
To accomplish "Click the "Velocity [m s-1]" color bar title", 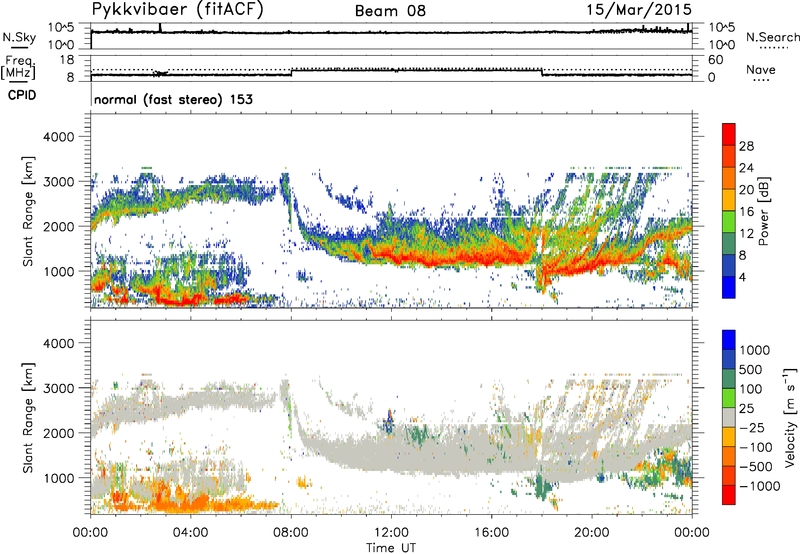I will [x=790, y=417].
